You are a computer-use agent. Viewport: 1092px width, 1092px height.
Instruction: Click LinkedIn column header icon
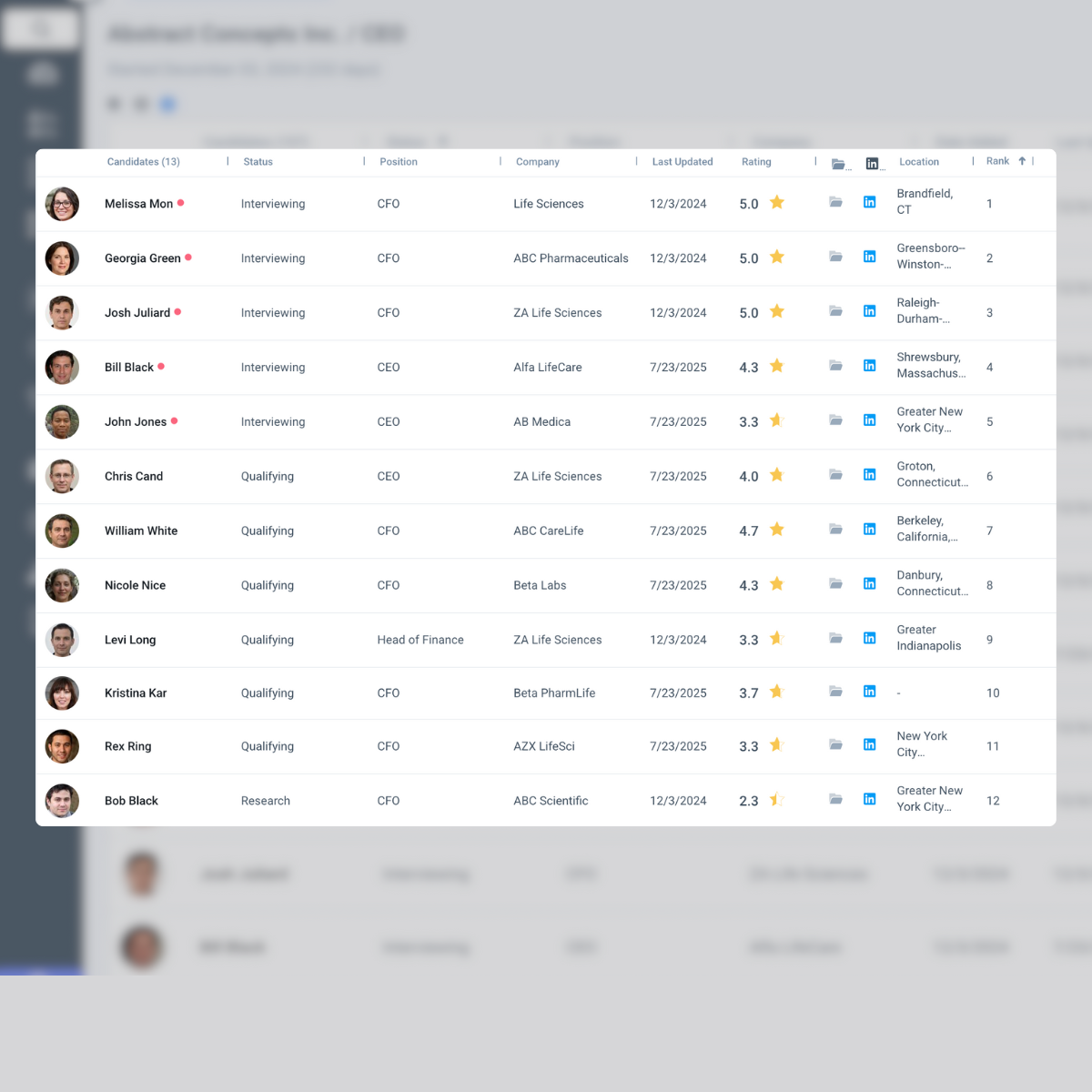pyautogui.click(x=872, y=164)
